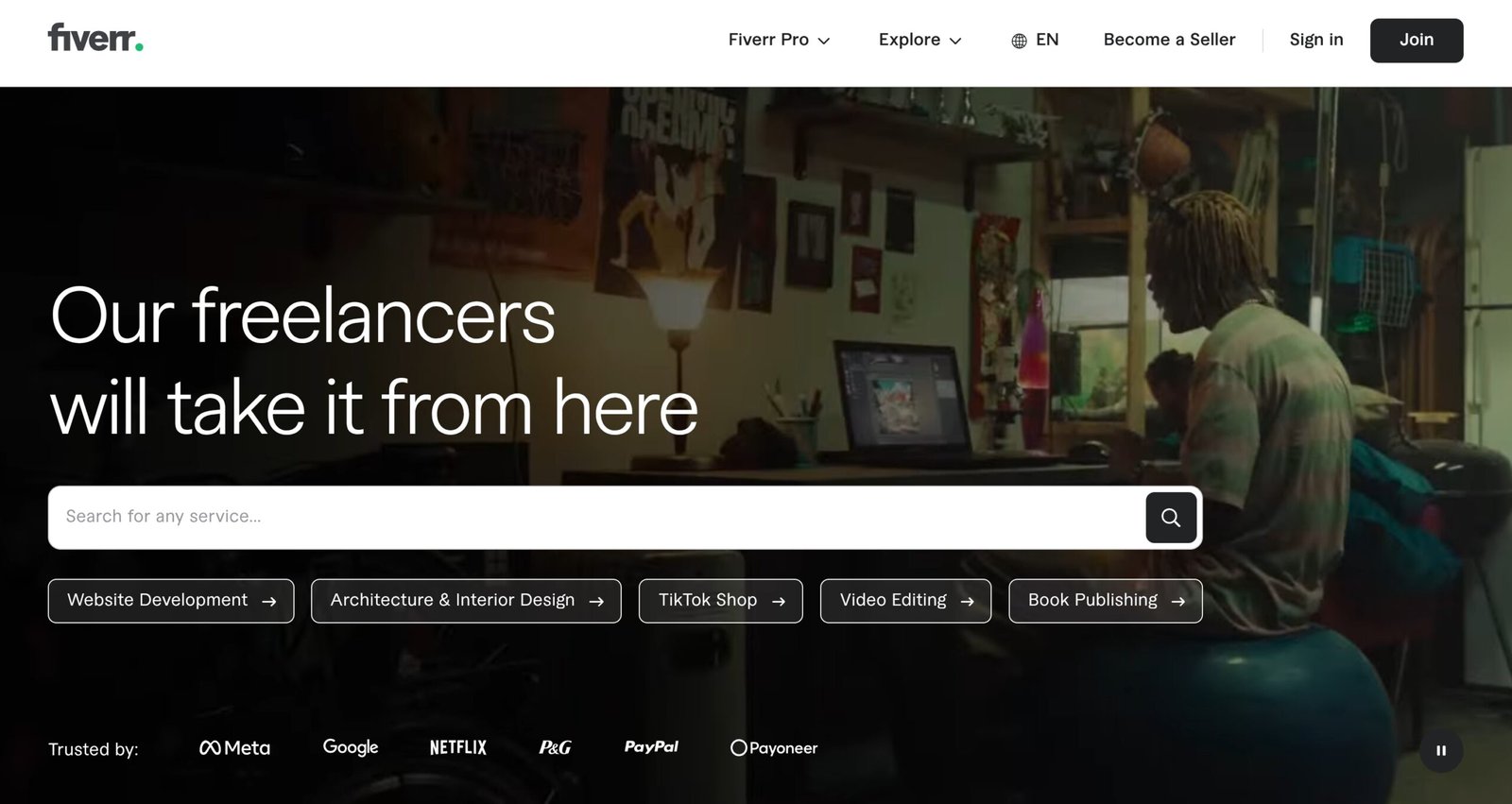
Task: Click the Meta logo in Trusted by
Action: tap(234, 747)
